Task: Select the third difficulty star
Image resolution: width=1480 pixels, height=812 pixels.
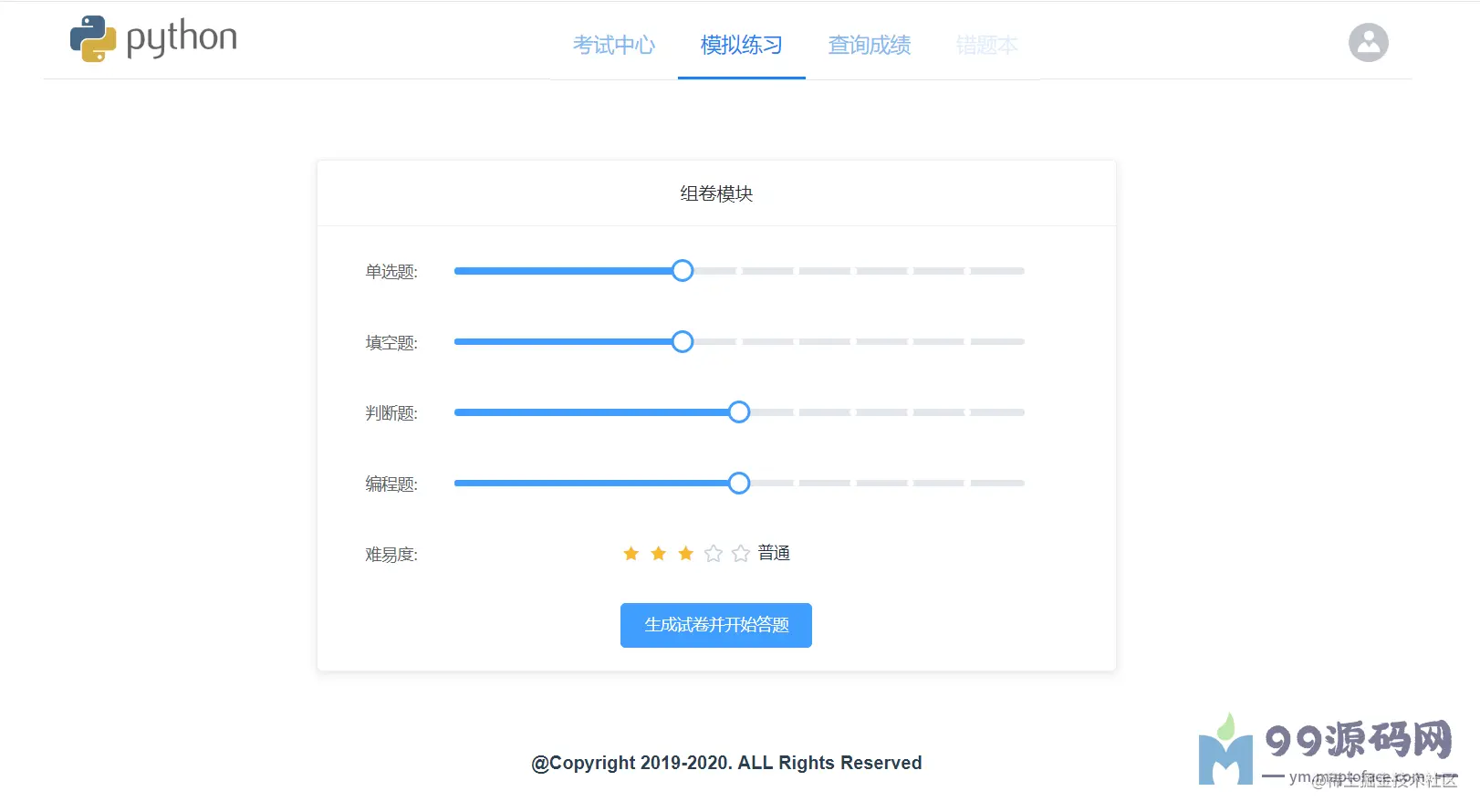Action: point(685,554)
